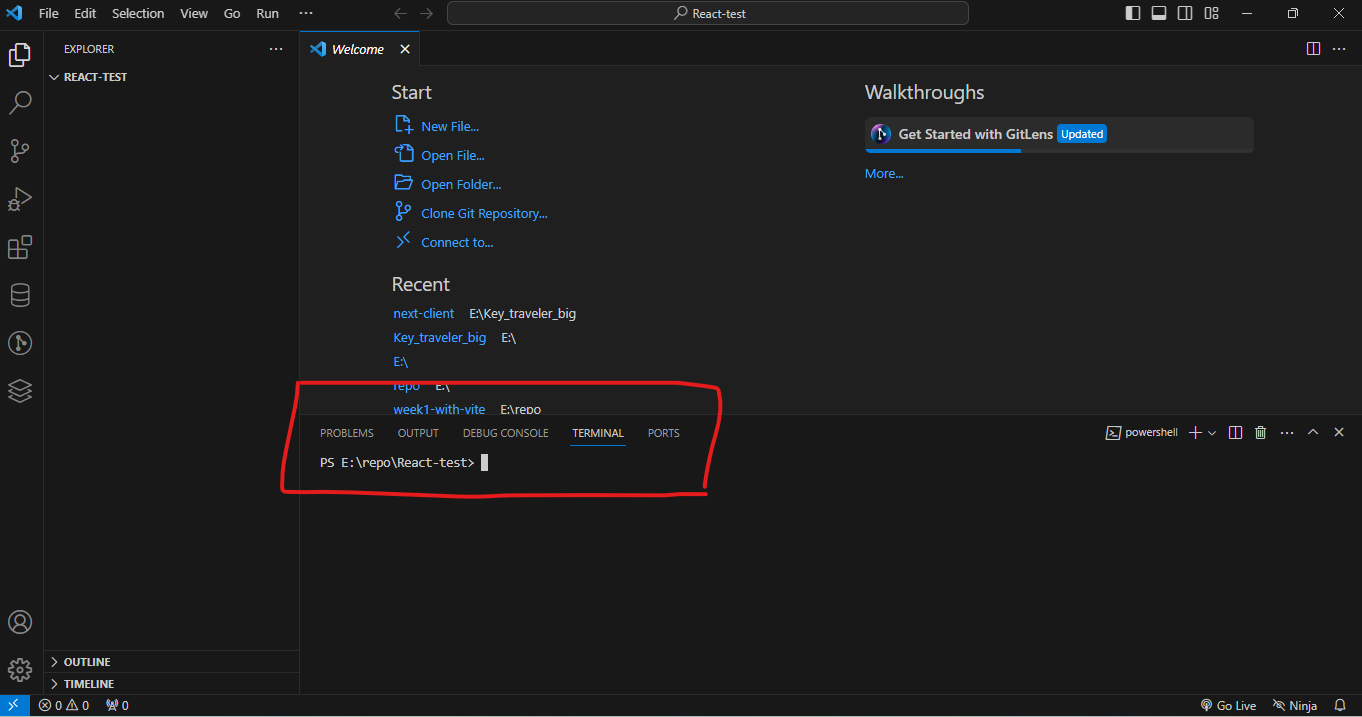The height and width of the screenshot is (717, 1362).
Task: Expand the TIMELINE section
Action: pos(171,684)
